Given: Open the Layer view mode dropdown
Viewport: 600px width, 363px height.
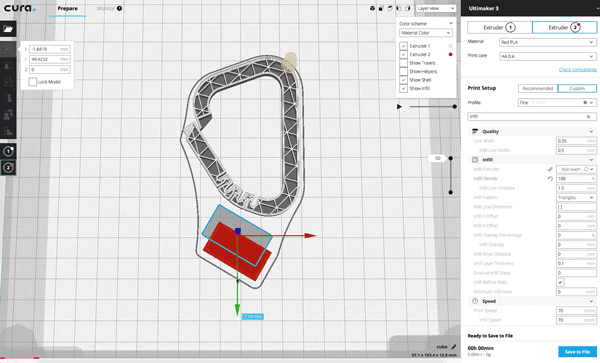Looking at the screenshot, I should pyautogui.click(x=436, y=8).
